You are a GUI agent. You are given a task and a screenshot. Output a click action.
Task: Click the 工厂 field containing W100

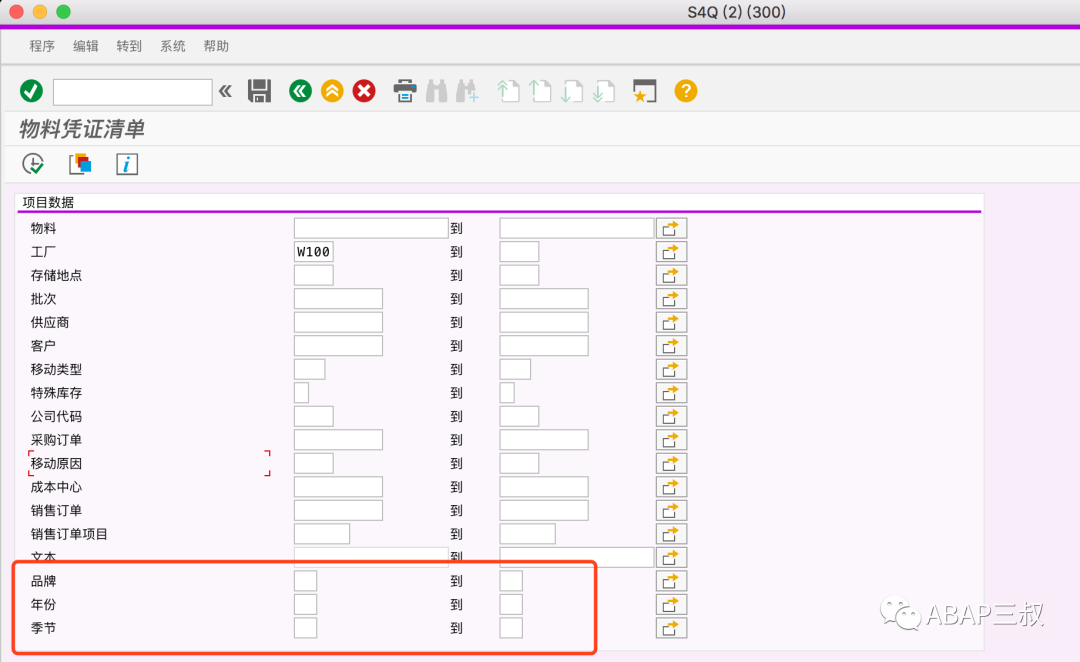pyautogui.click(x=313, y=251)
